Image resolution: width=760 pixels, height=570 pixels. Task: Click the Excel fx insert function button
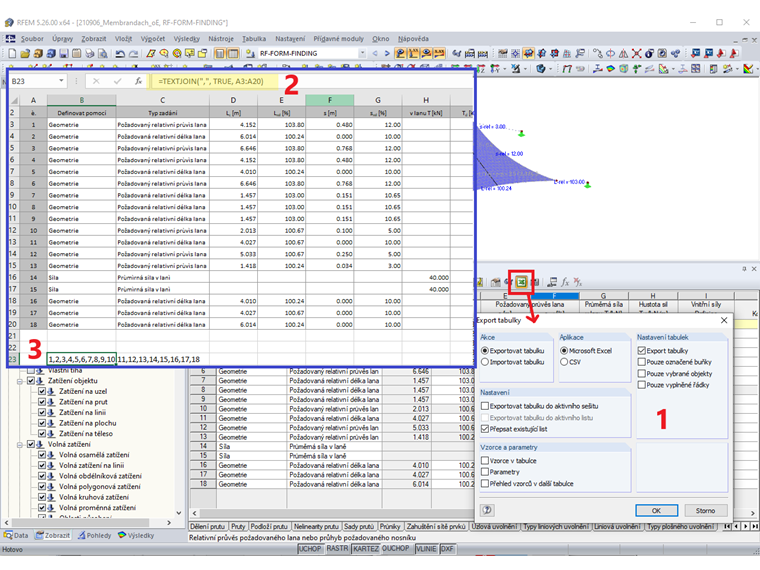click(x=138, y=81)
